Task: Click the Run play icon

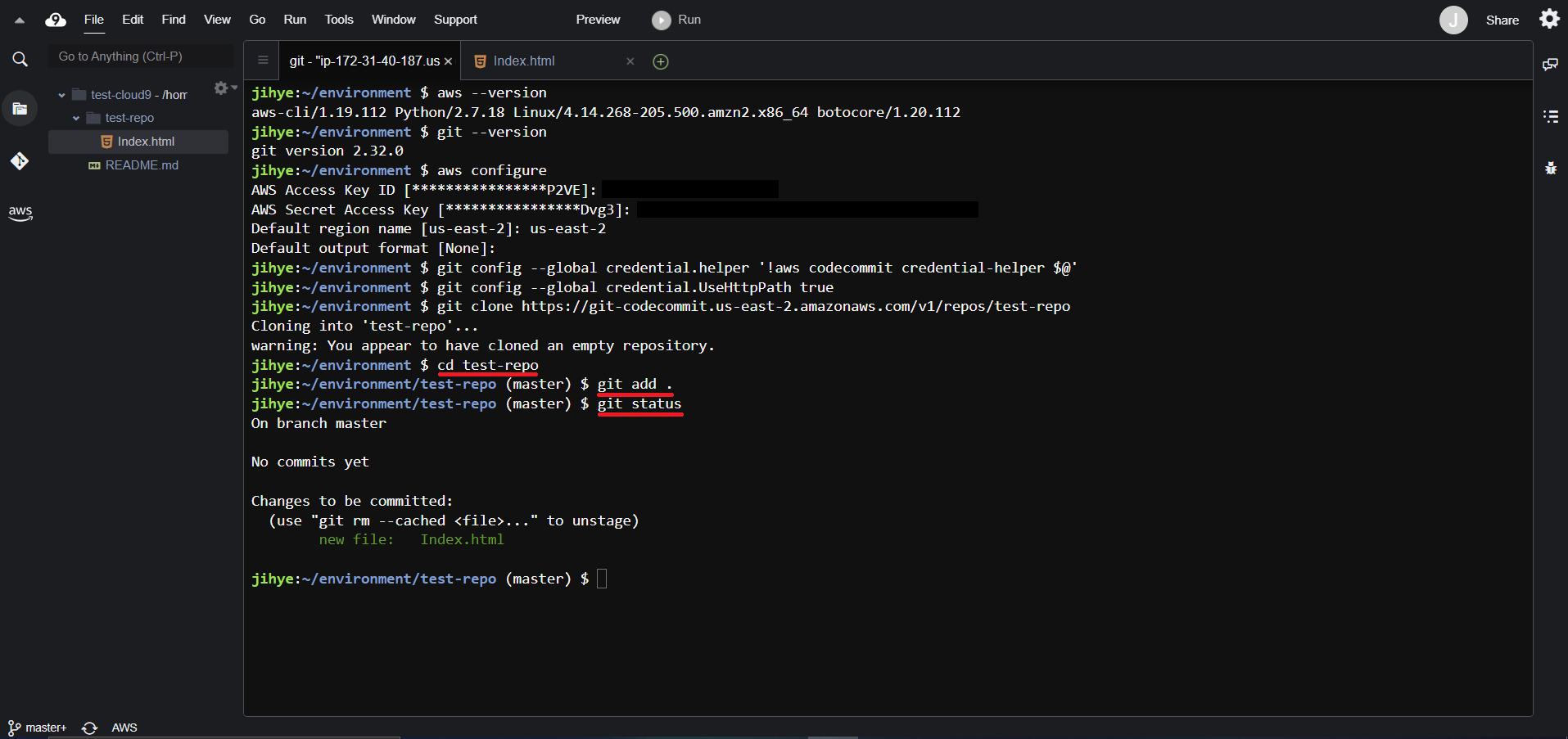Action: (x=662, y=20)
